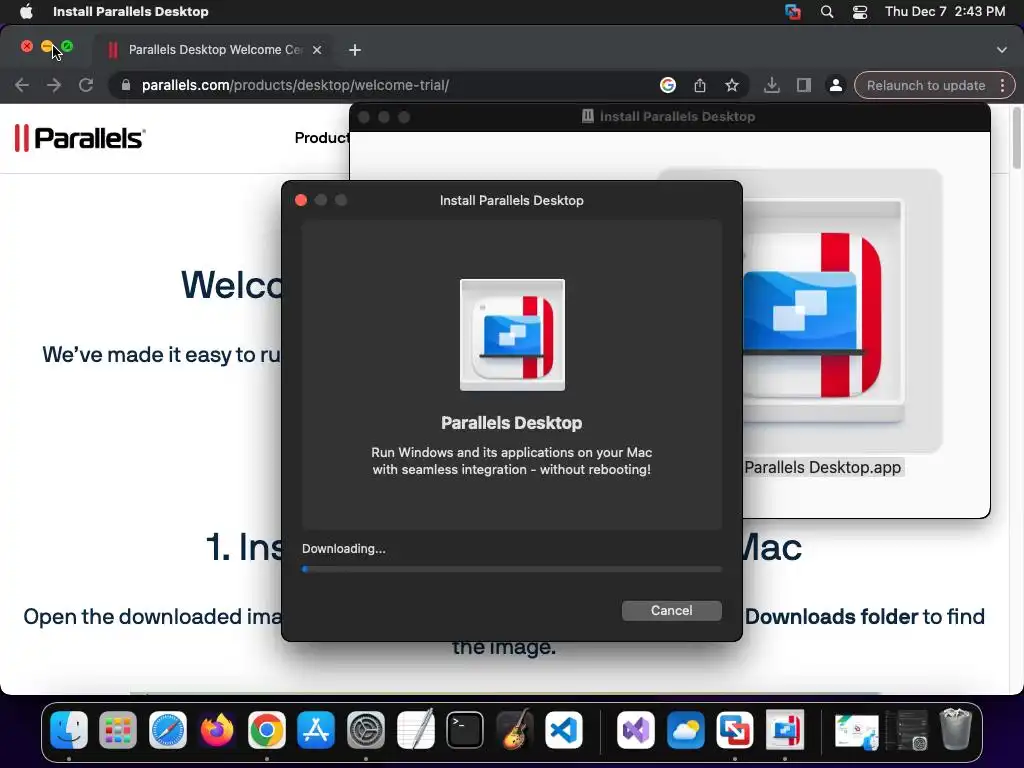The width and height of the screenshot is (1024, 768).
Task: Open Chrome three-dot menu
Action: pyautogui.click(x=1002, y=86)
